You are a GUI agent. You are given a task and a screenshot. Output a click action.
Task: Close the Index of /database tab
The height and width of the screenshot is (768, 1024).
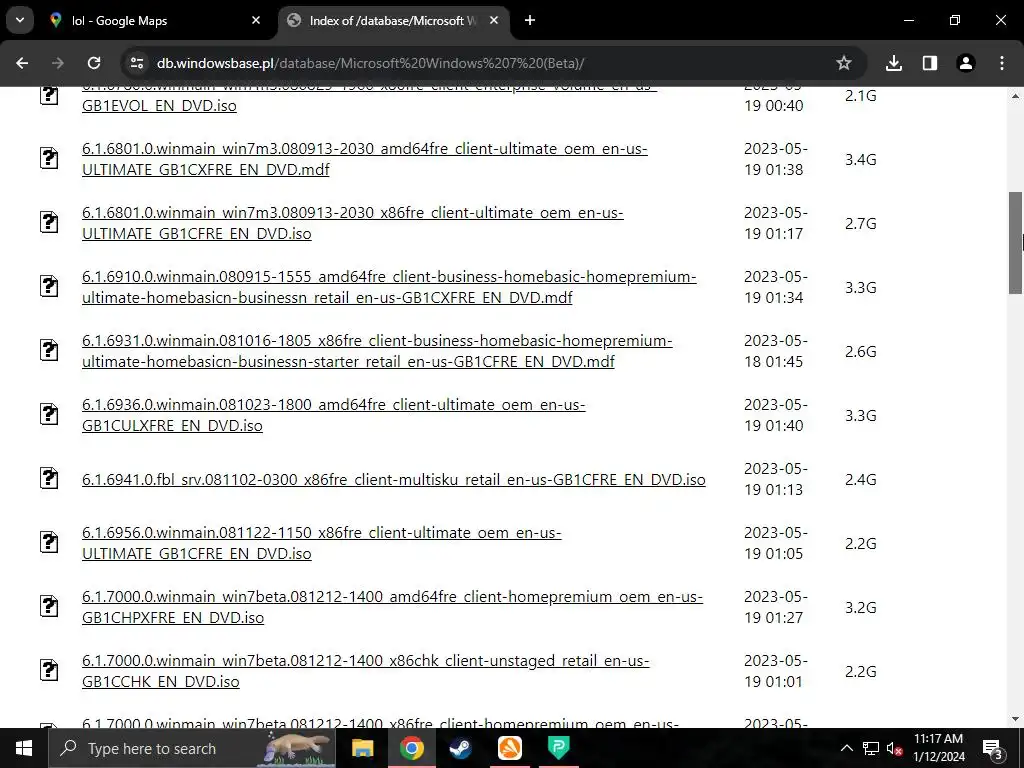click(x=494, y=20)
